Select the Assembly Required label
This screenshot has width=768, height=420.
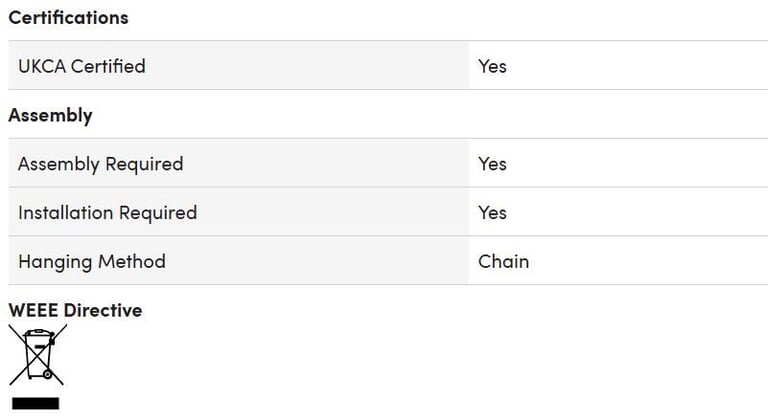click(100, 164)
